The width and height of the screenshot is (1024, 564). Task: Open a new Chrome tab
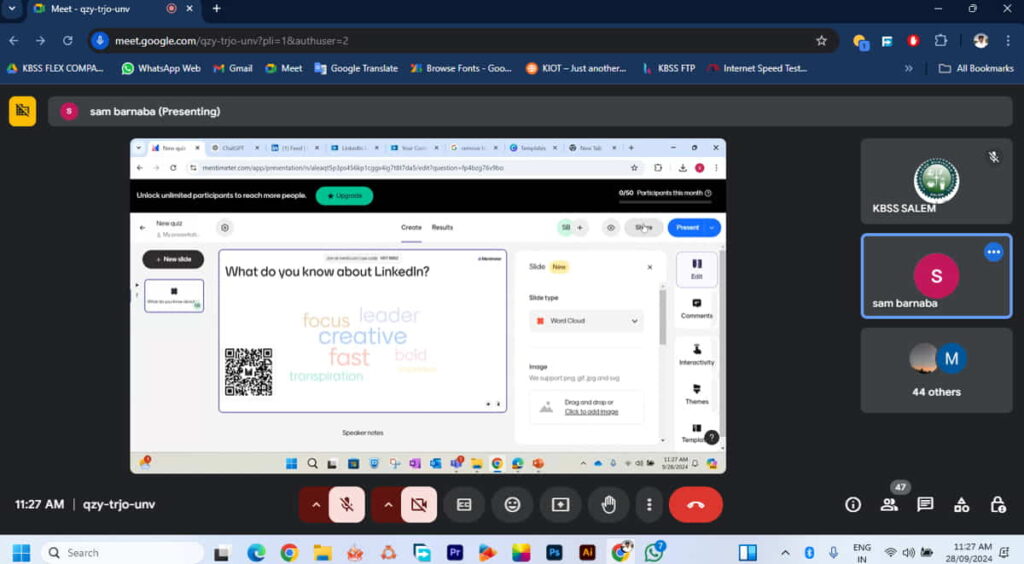pyautogui.click(x=216, y=8)
